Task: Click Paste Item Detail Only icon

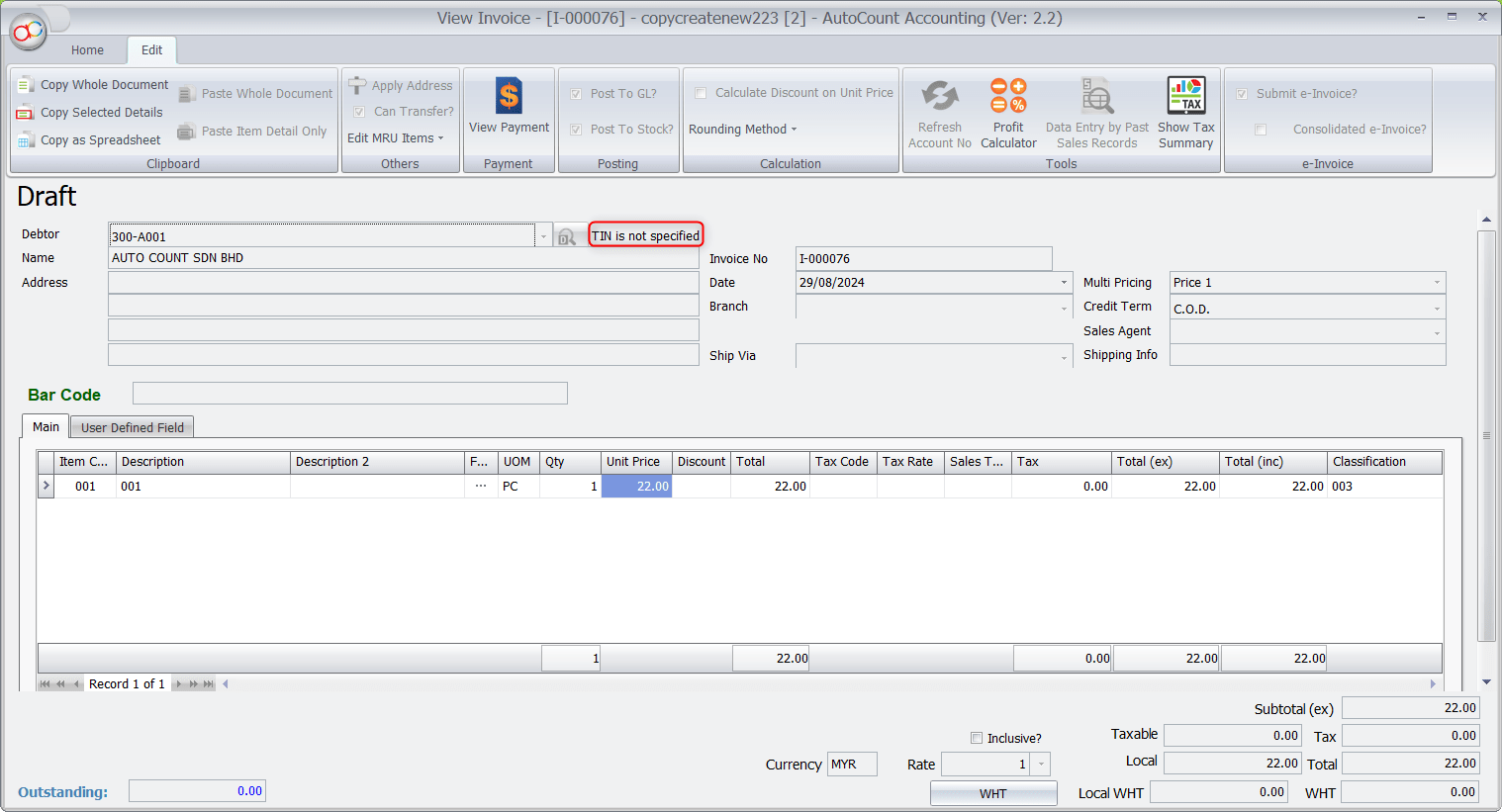Action: (187, 132)
